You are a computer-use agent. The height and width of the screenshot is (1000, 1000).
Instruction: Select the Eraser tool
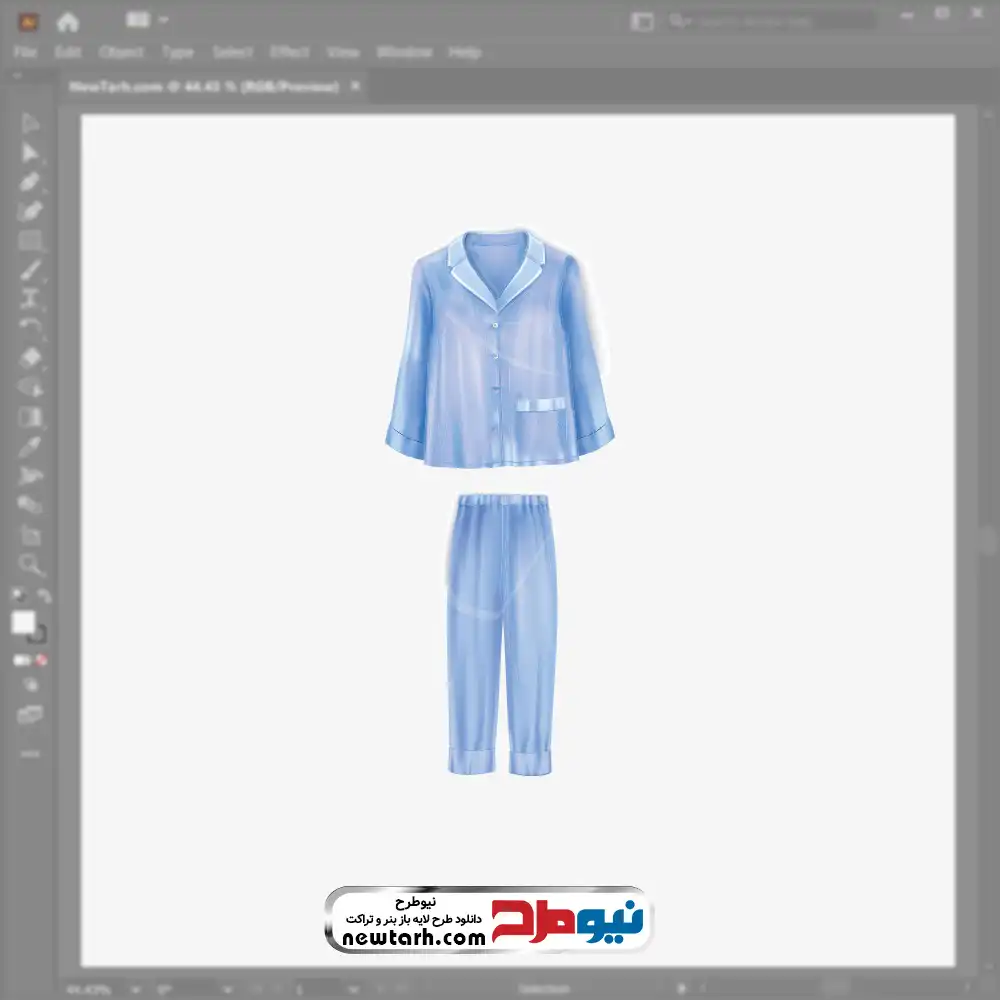(x=31, y=357)
